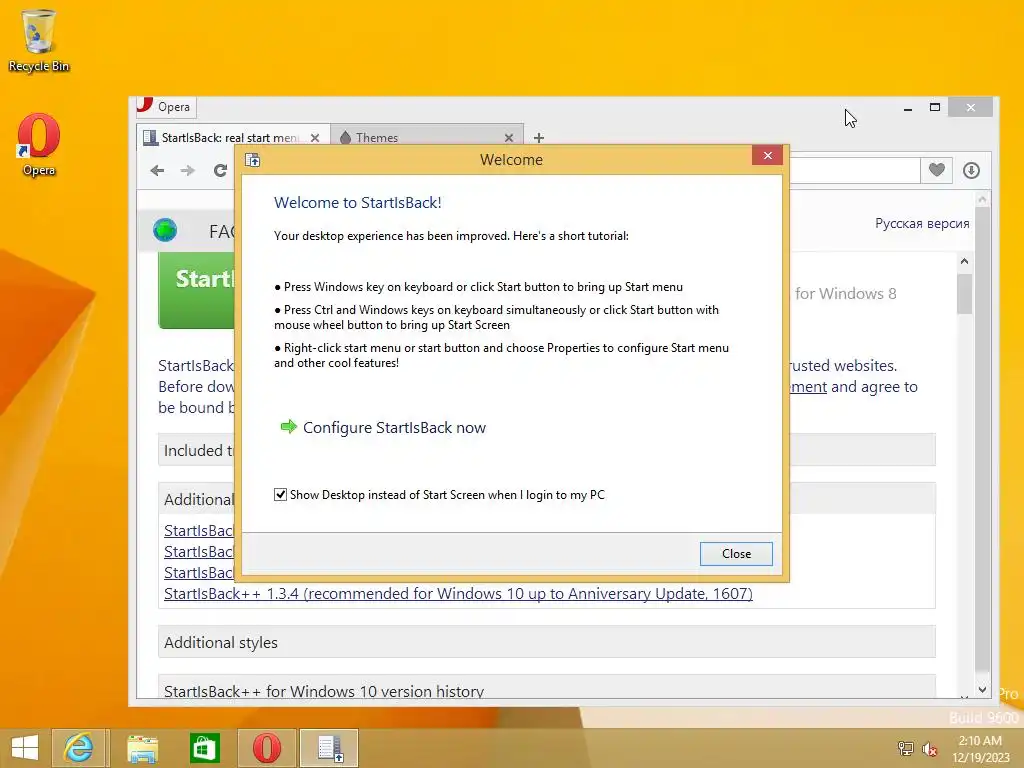Click Configure StartIsBack now link
The image size is (1024, 768).
394,428
